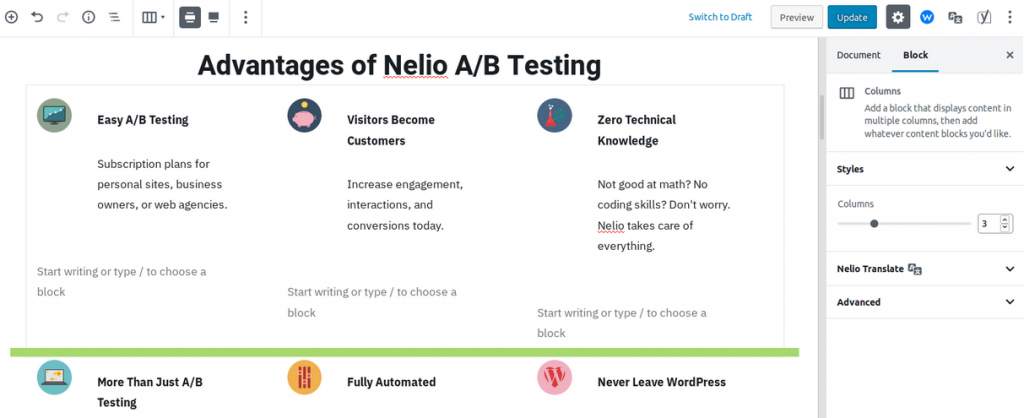
Task: Select wide width alignment button
Action: pyautogui.click(x=190, y=17)
